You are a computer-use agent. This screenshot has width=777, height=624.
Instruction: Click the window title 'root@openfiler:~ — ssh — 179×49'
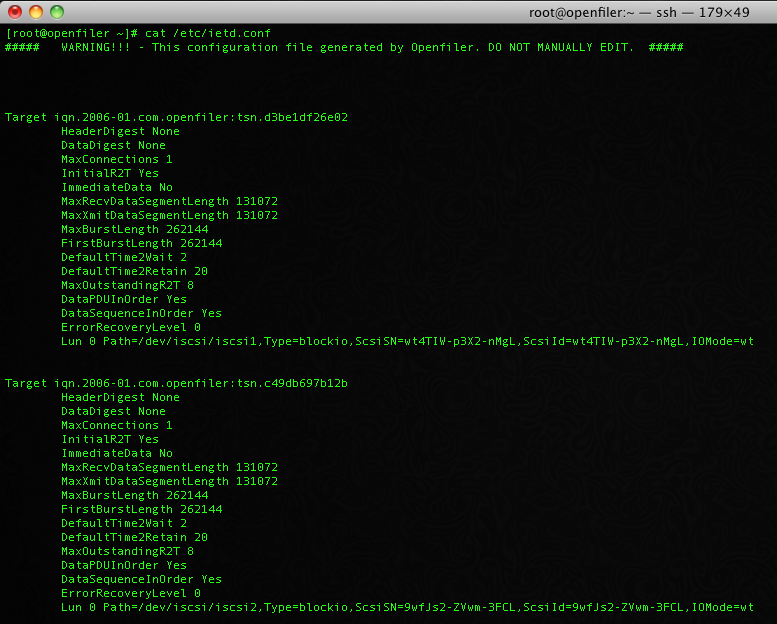coord(639,12)
